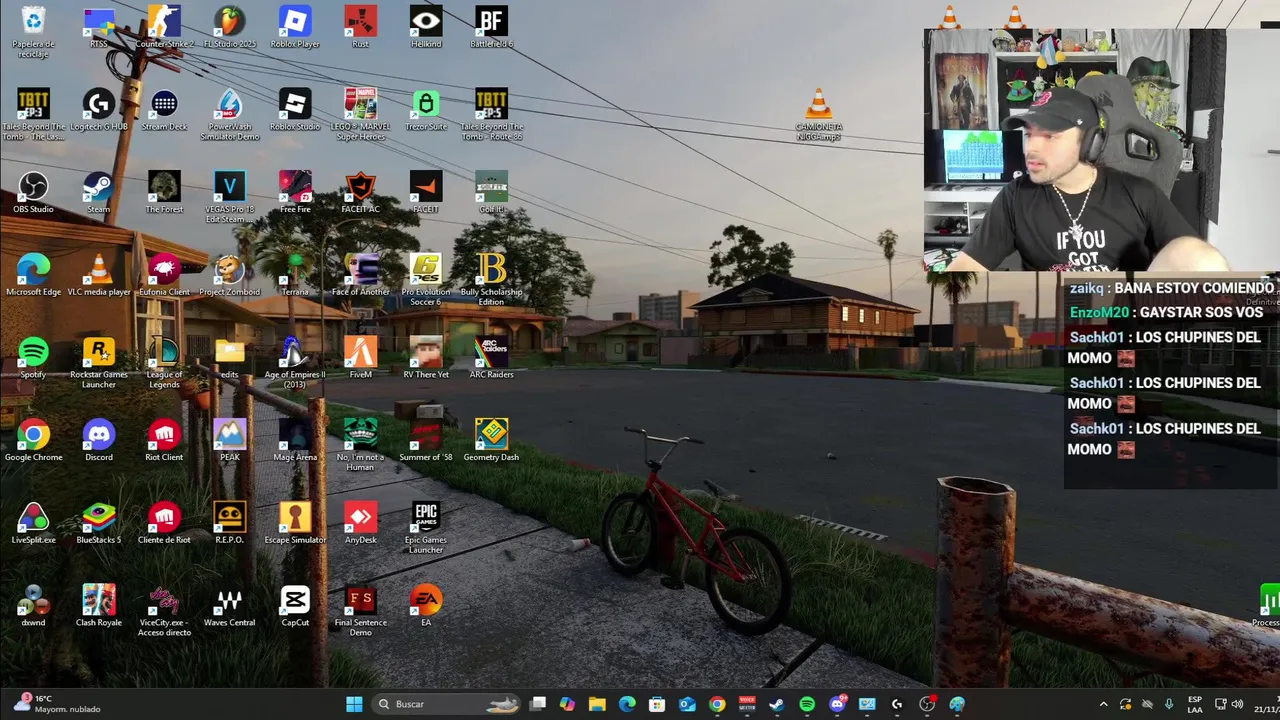Viewport: 1280px width, 720px height.
Task: Open the CAMIONETA VLC file icon
Action: 818,116
